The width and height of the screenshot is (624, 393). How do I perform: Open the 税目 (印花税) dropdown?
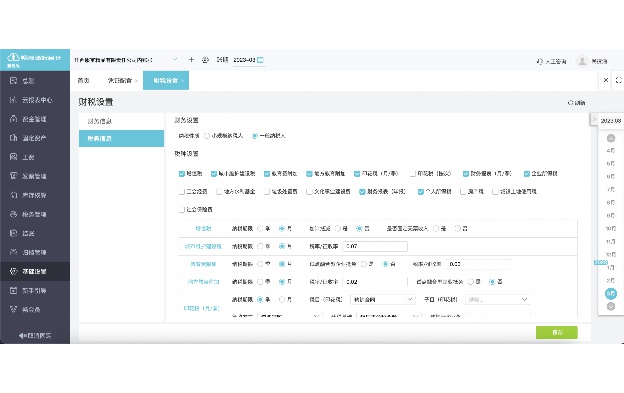pyautogui.click(x=382, y=300)
